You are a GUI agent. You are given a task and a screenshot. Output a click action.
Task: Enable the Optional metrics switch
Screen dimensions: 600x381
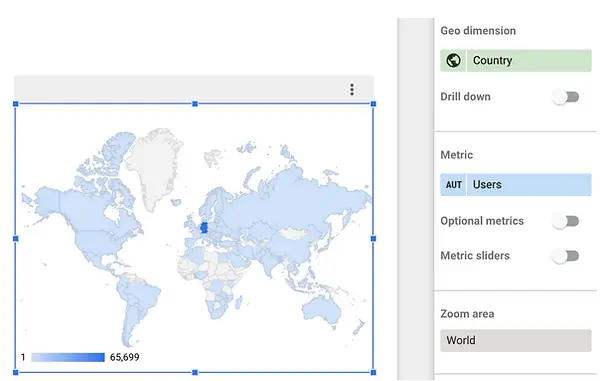coord(566,221)
